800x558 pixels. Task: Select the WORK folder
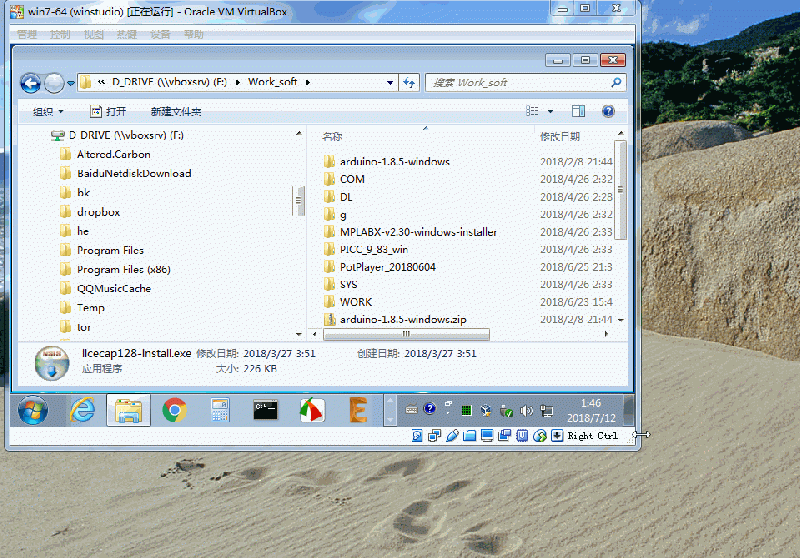click(348, 302)
